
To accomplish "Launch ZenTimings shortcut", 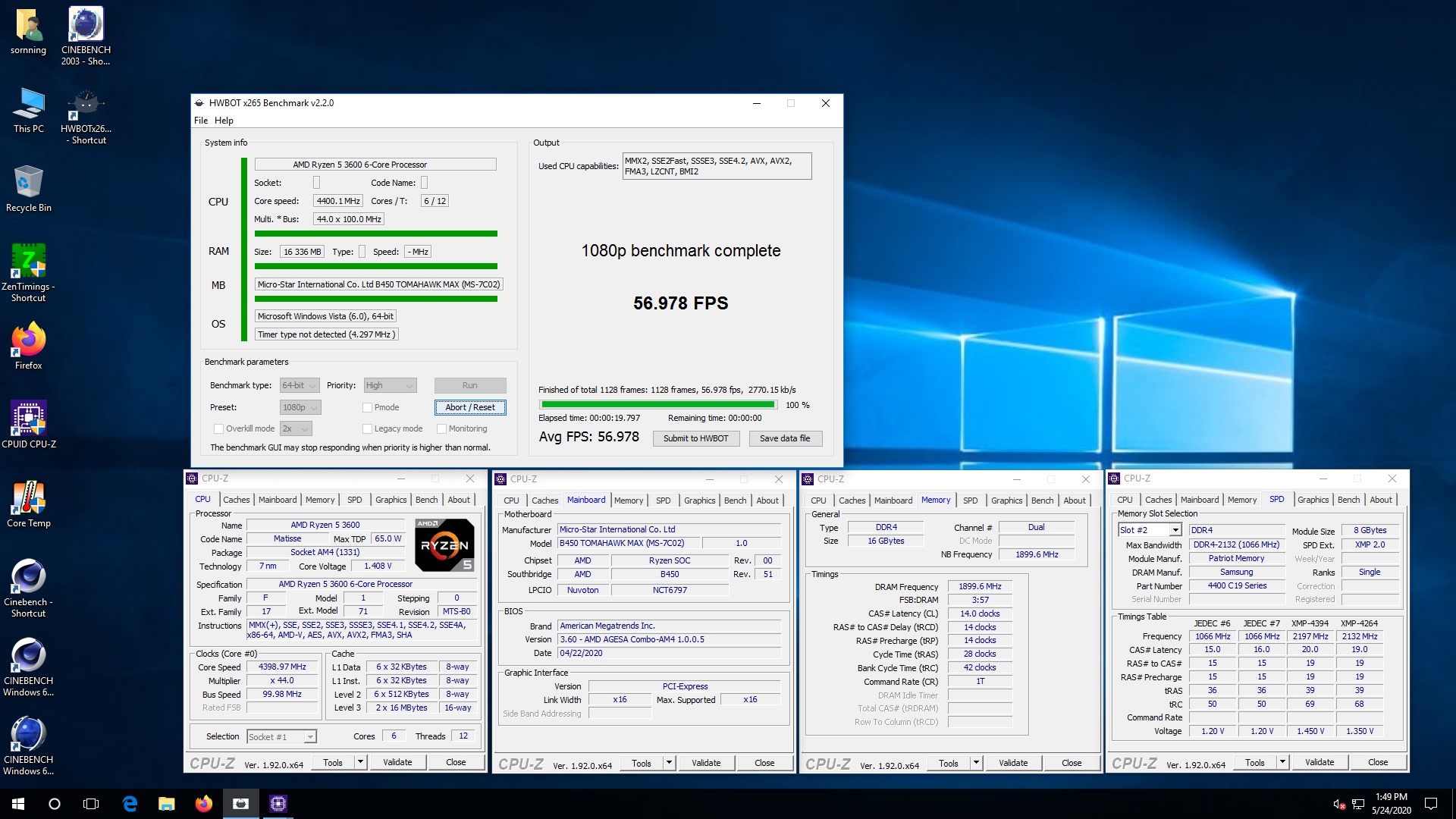I will click(29, 273).
